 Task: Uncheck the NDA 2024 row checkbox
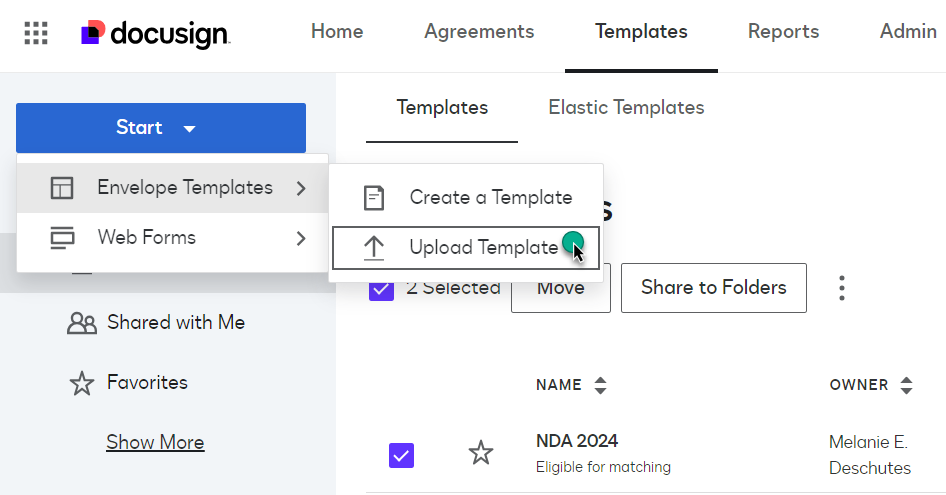(x=401, y=456)
